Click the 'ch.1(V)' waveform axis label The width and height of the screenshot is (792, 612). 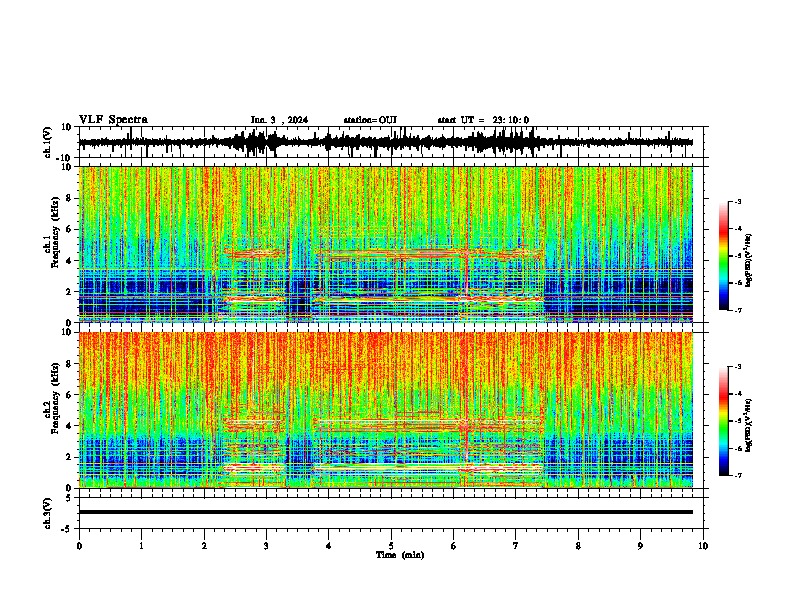click(x=48, y=142)
